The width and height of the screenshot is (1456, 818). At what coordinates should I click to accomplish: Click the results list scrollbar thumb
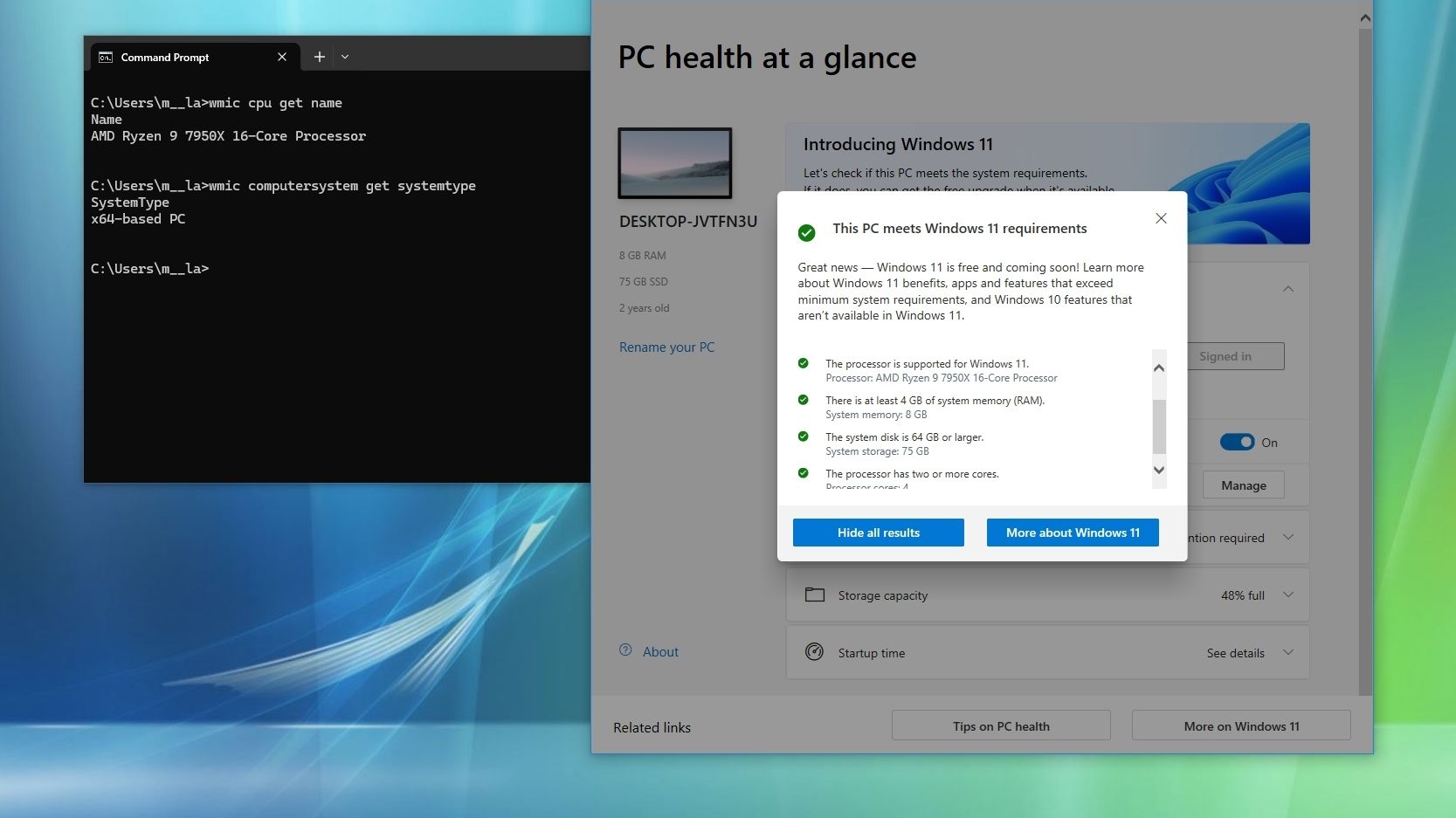pyautogui.click(x=1159, y=427)
